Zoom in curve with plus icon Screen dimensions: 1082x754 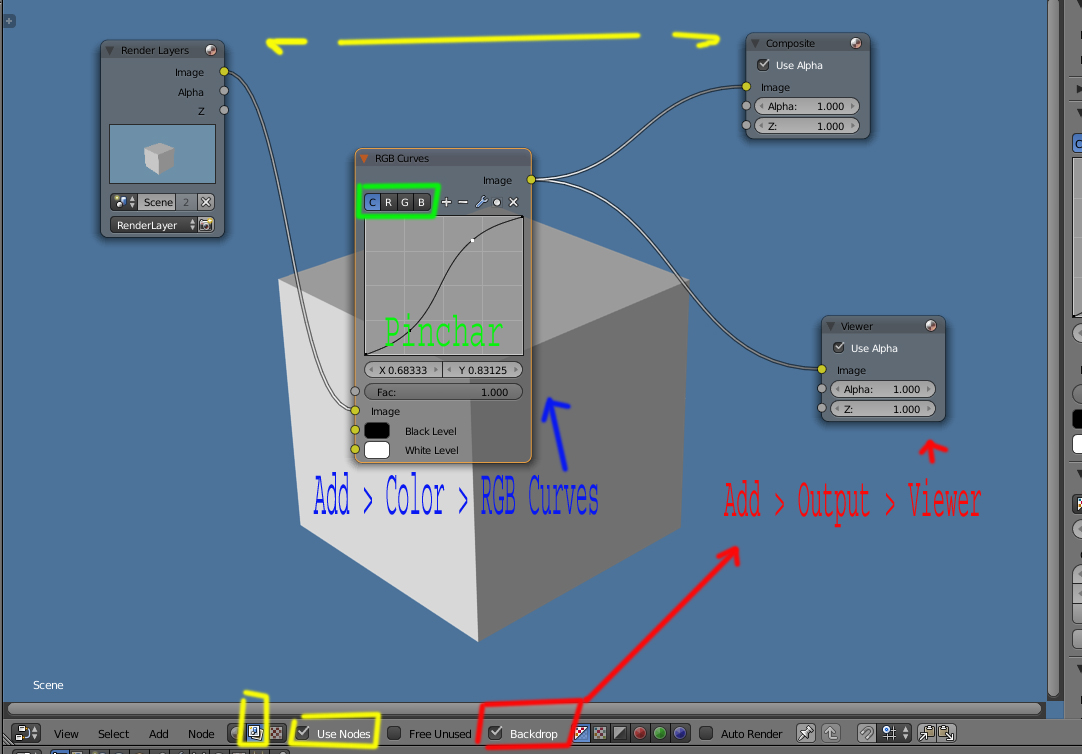(446, 202)
